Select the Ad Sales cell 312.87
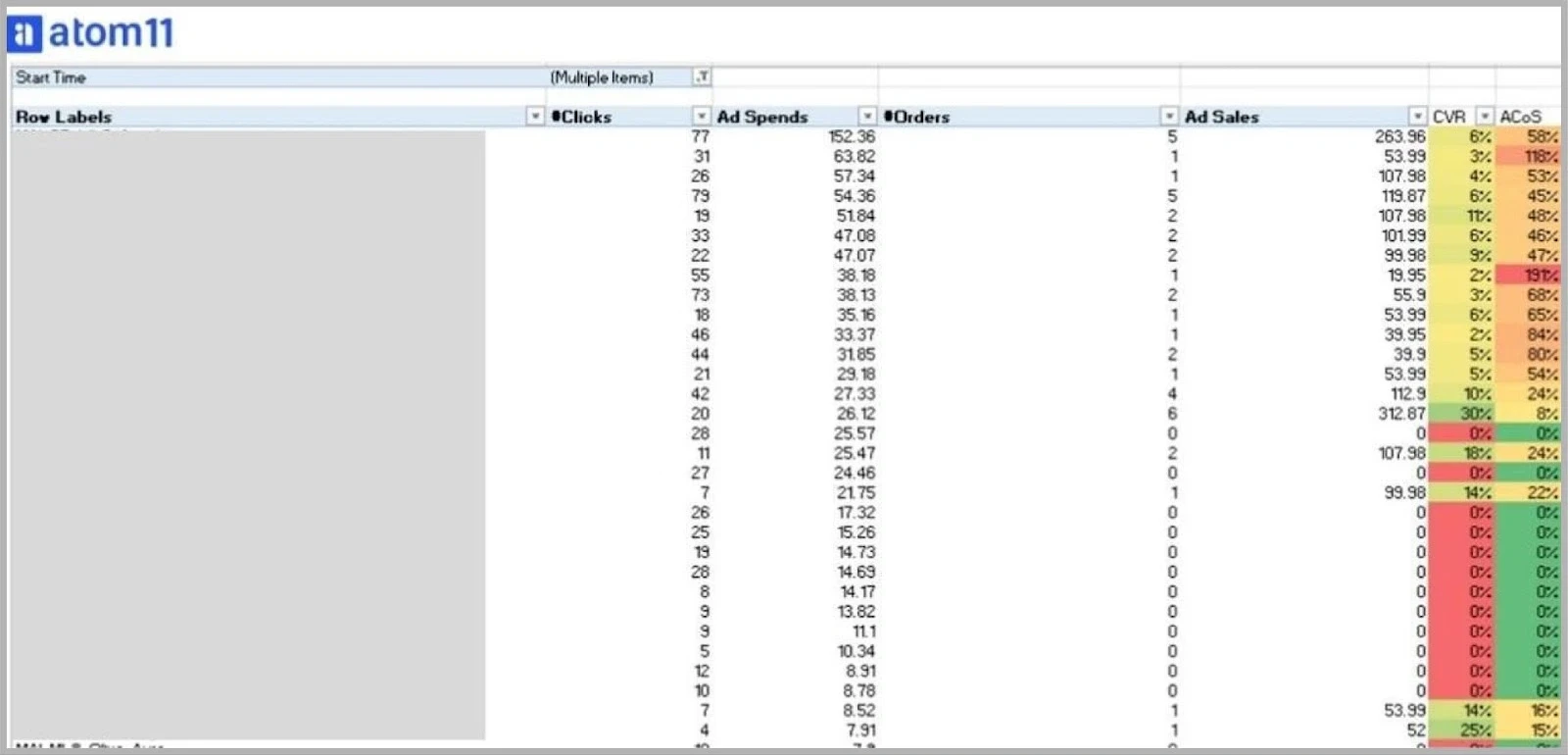This screenshot has width=1568, height=755. pos(1401,414)
